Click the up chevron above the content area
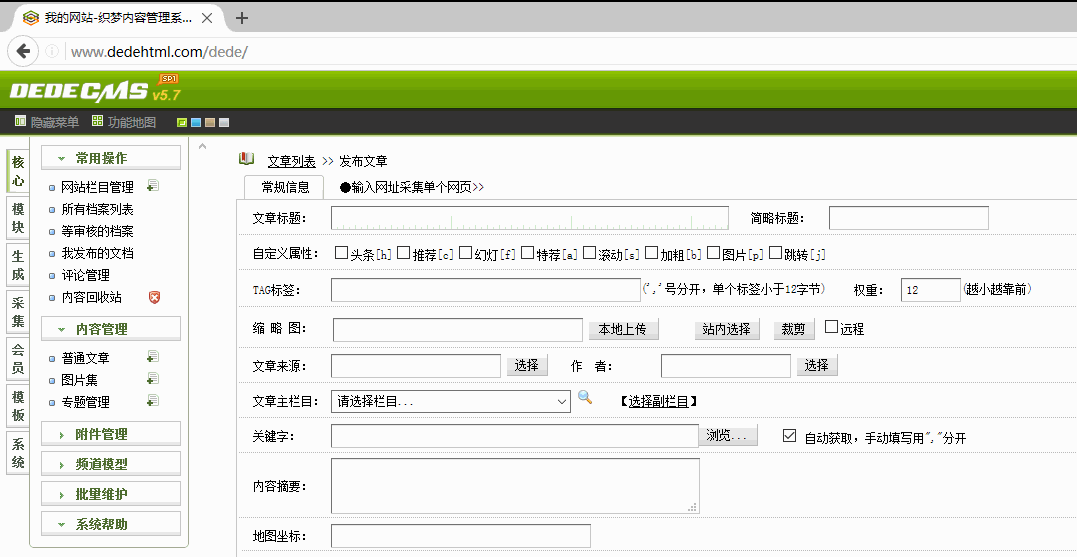This screenshot has height=557, width=1077. click(202, 146)
